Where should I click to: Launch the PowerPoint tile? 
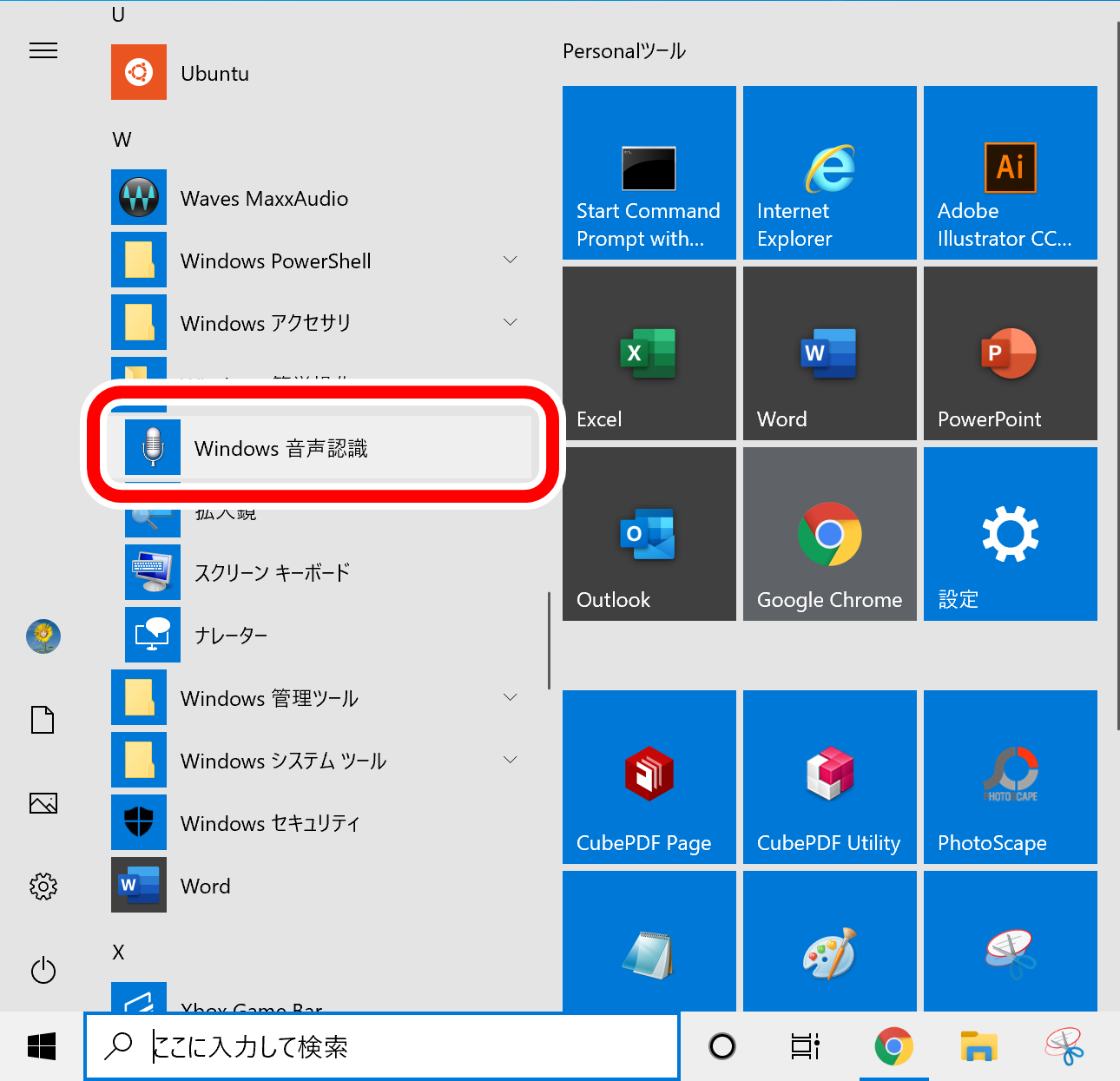coord(1011,353)
